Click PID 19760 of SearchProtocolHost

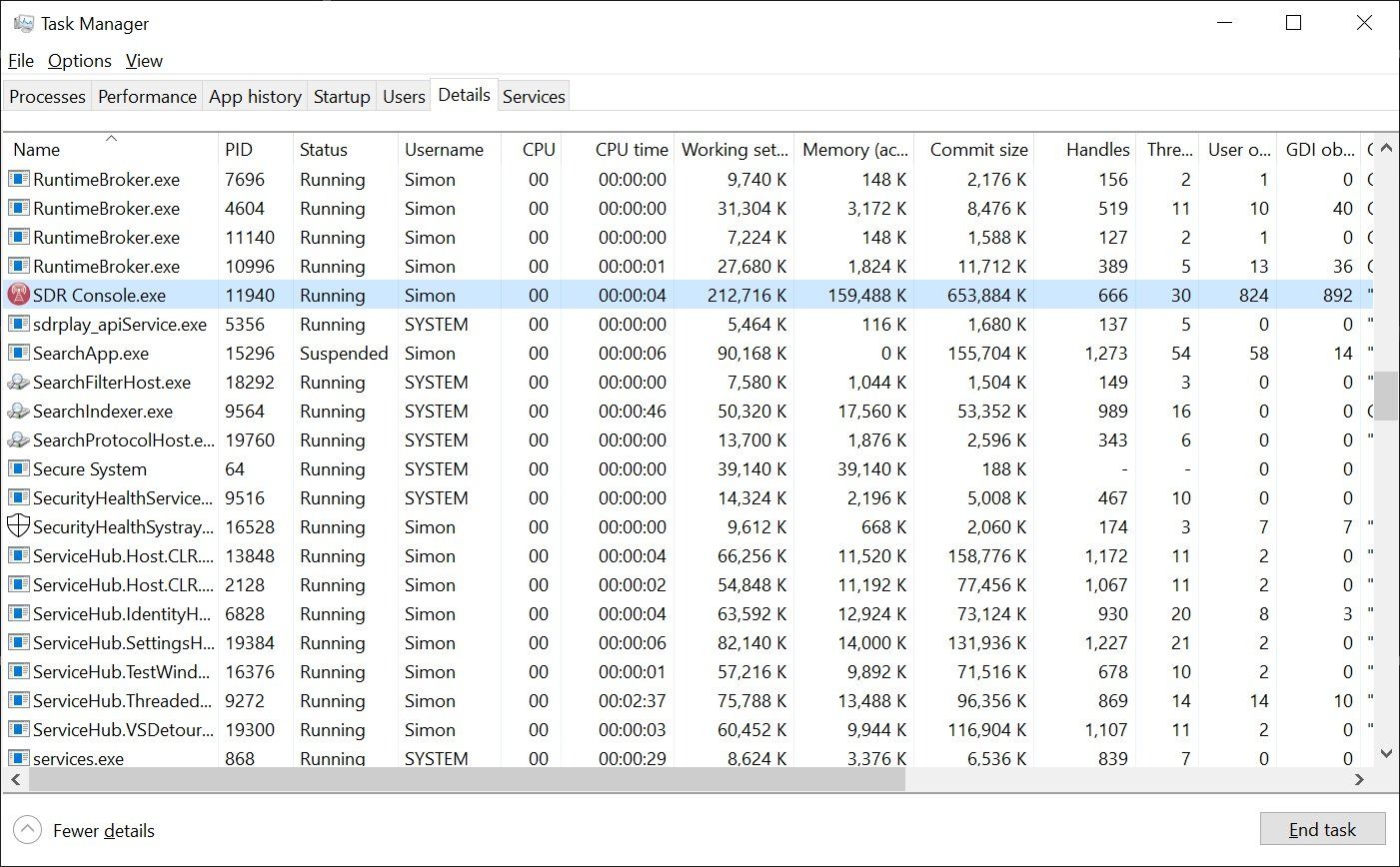[x=248, y=440]
